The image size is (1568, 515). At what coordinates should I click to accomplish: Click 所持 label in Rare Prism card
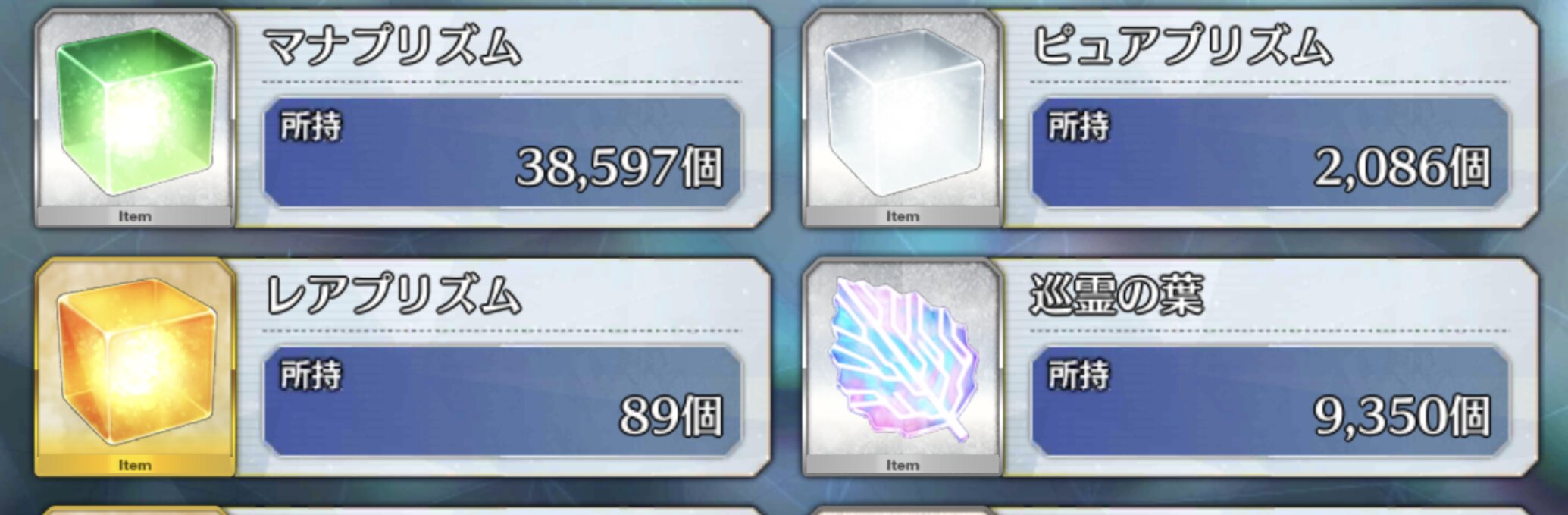pyautogui.click(x=311, y=375)
